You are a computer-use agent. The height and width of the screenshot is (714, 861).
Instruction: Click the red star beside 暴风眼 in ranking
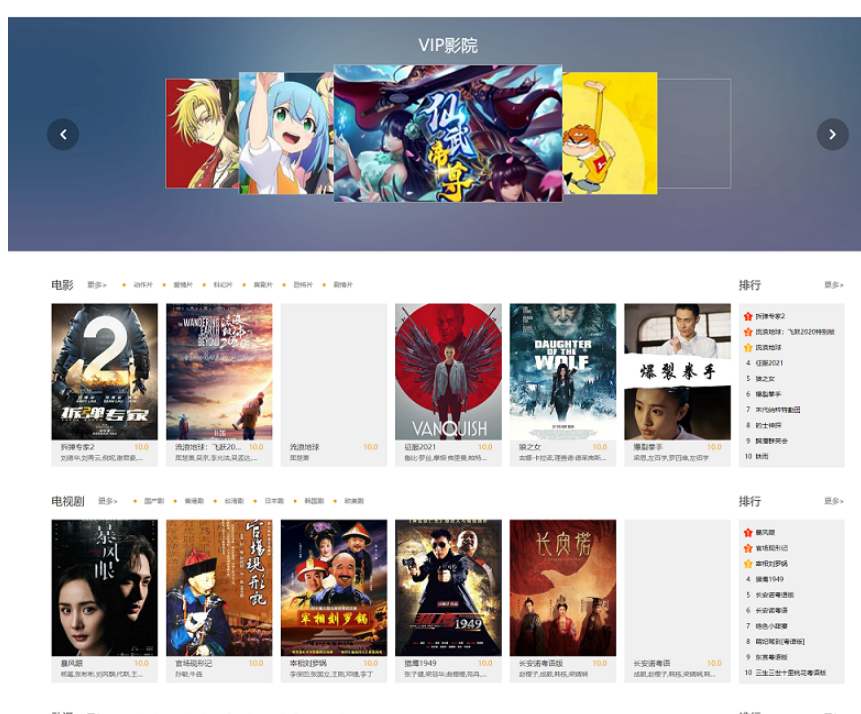748,532
